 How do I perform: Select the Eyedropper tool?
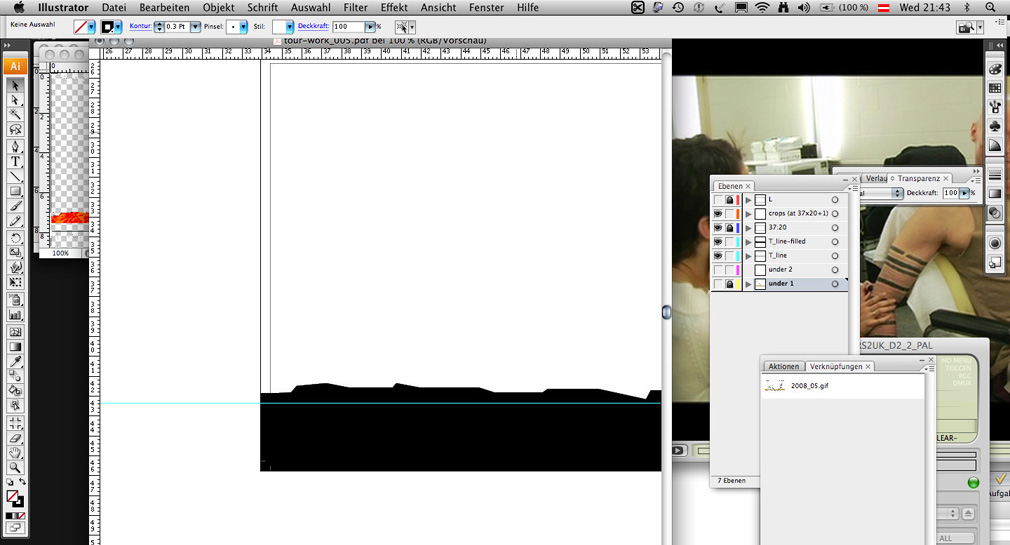click(15, 361)
